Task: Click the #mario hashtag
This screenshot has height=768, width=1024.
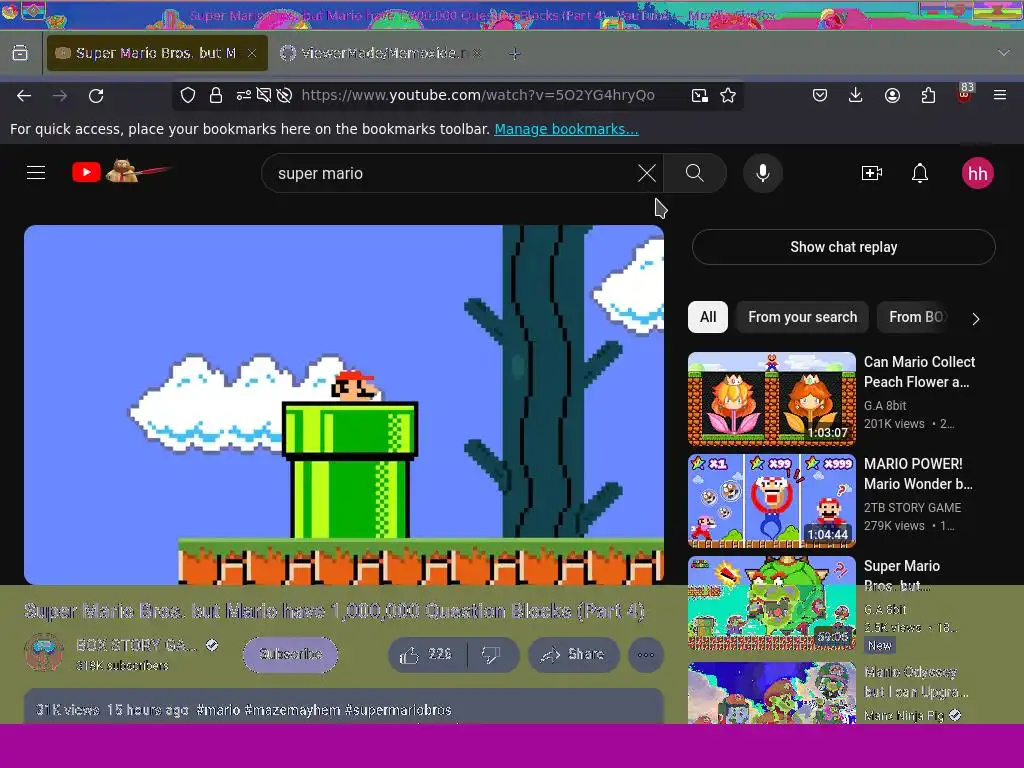Action: pyautogui.click(x=218, y=710)
